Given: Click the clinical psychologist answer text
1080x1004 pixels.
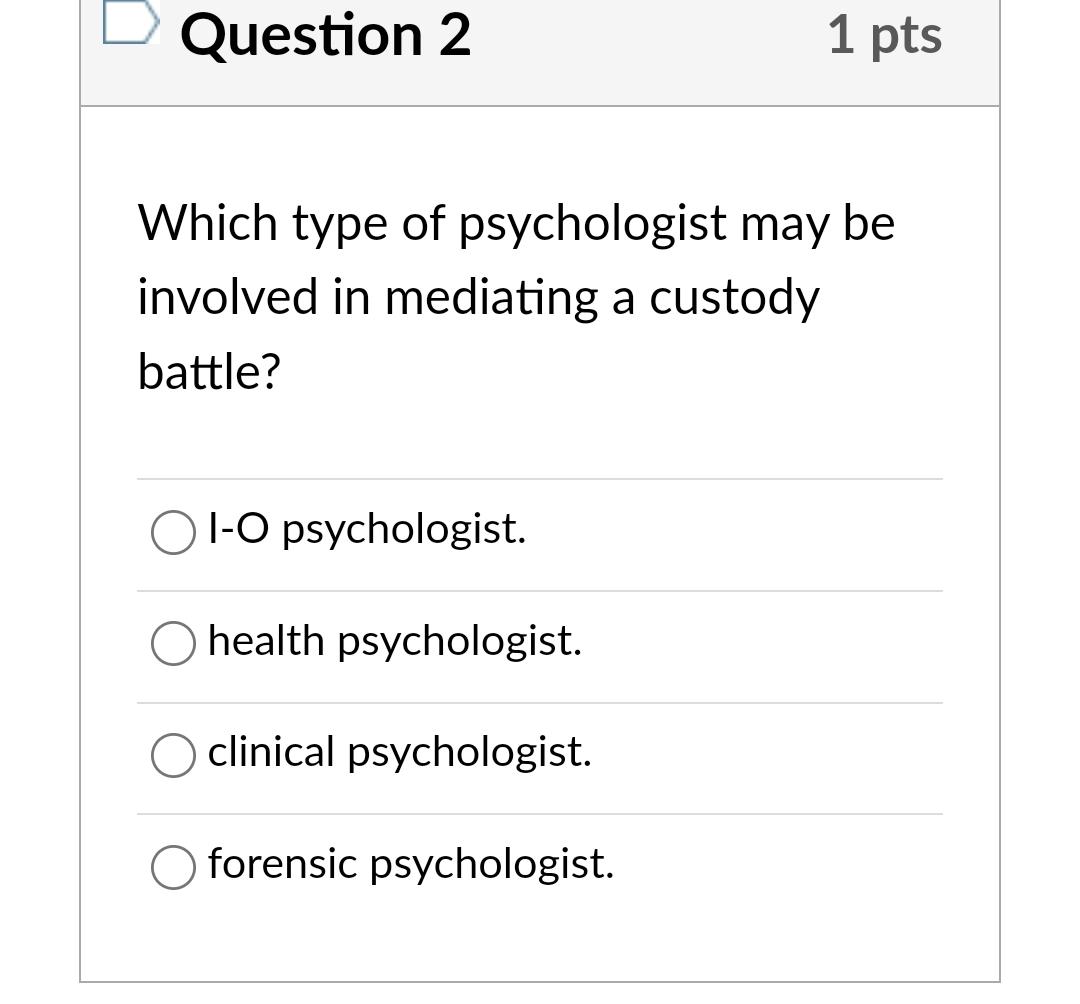Looking at the screenshot, I should coord(399,753).
